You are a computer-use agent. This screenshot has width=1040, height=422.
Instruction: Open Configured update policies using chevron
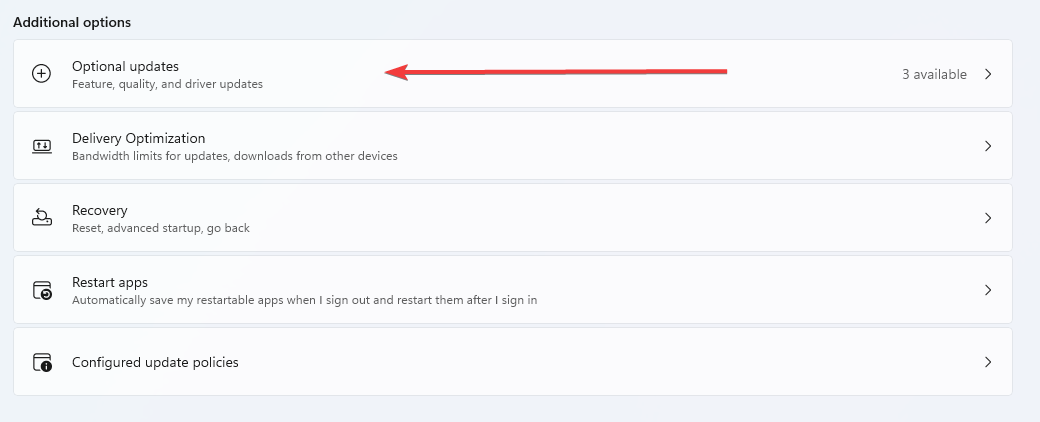pos(988,362)
